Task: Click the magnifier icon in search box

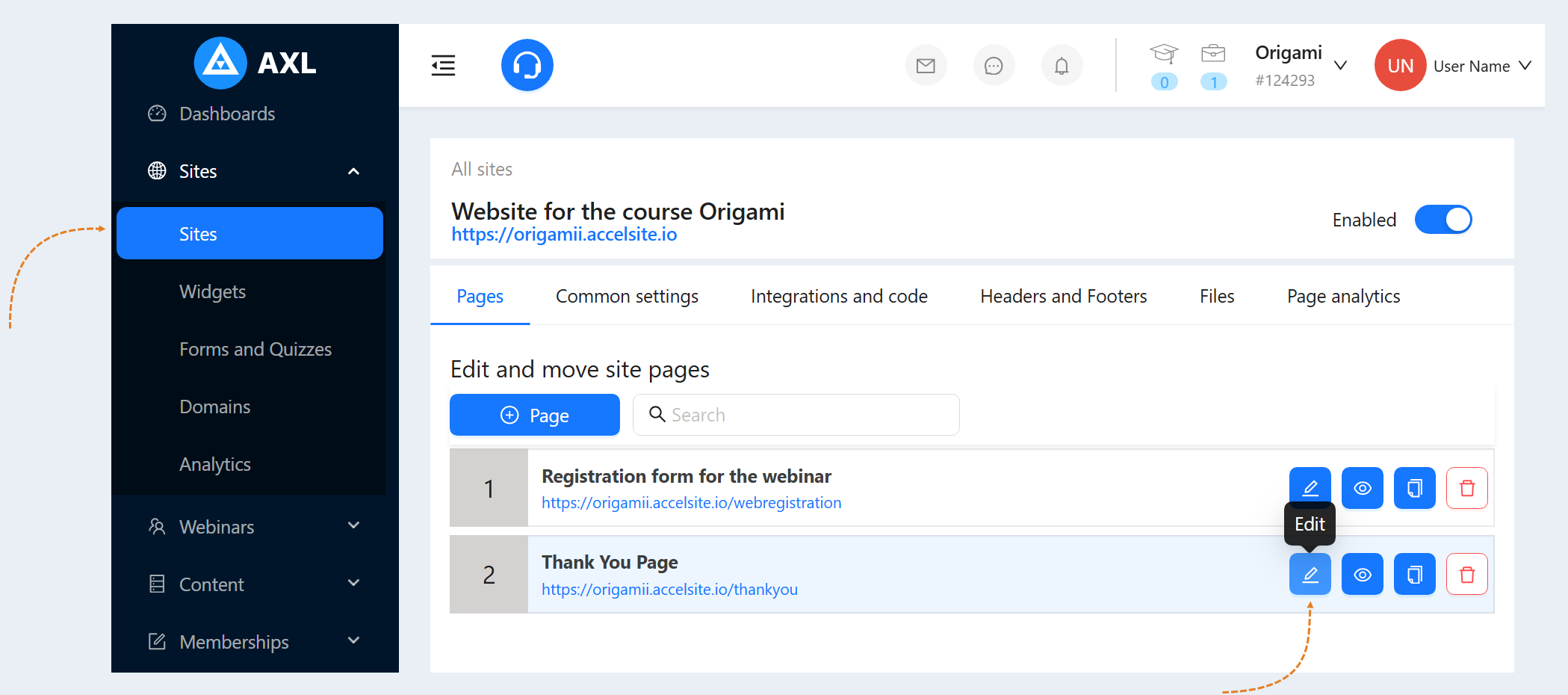Action: click(657, 414)
